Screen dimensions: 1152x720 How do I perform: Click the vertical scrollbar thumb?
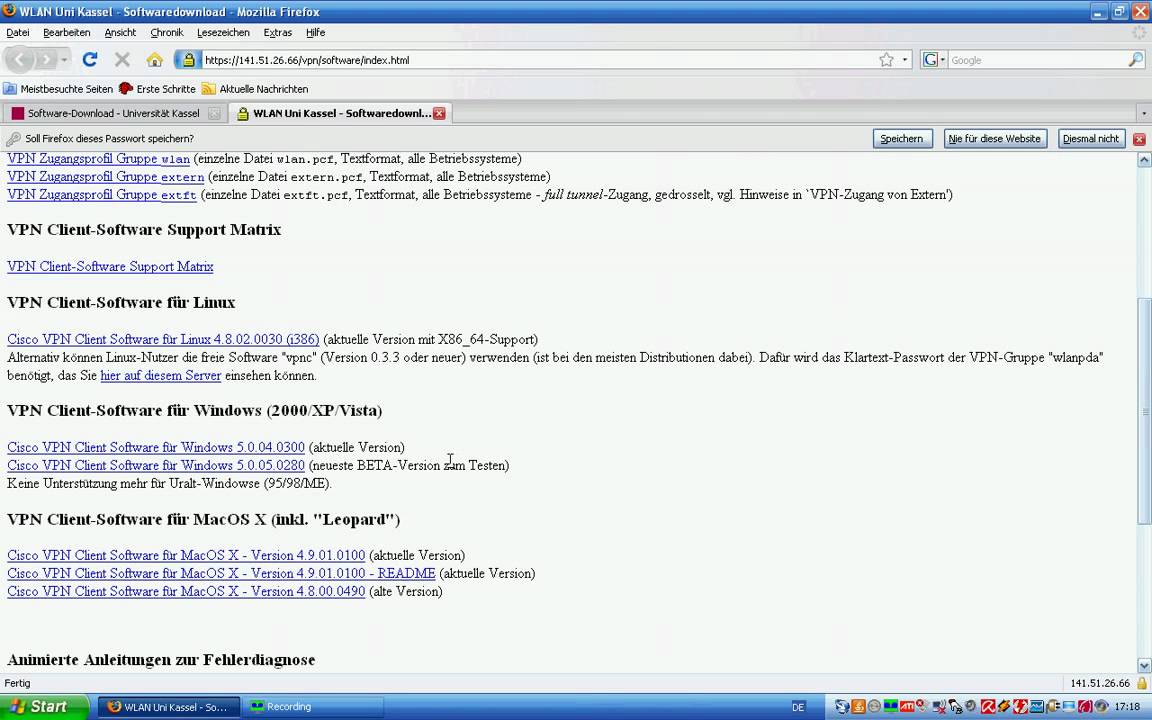1145,411
